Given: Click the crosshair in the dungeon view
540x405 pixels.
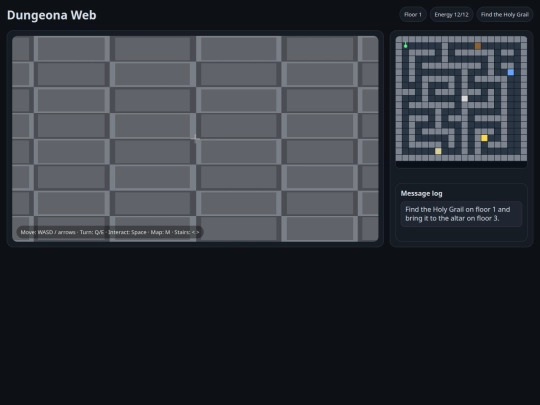Looking at the screenshot, I should tap(195, 139).
